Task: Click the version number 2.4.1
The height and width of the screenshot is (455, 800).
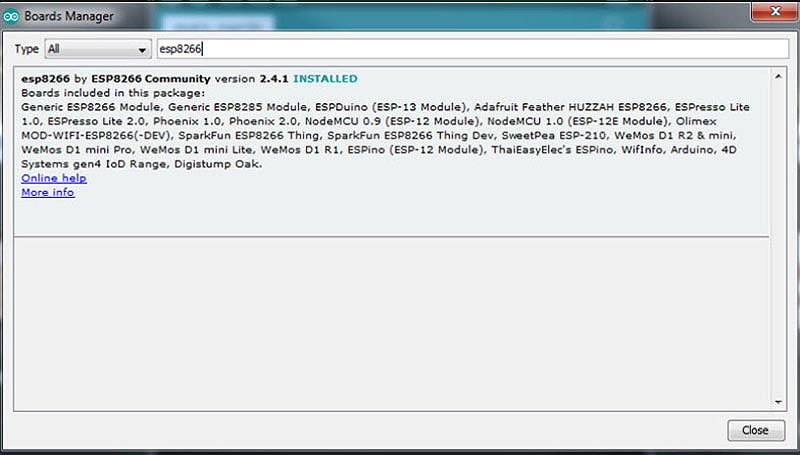Action: pos(274,79)
